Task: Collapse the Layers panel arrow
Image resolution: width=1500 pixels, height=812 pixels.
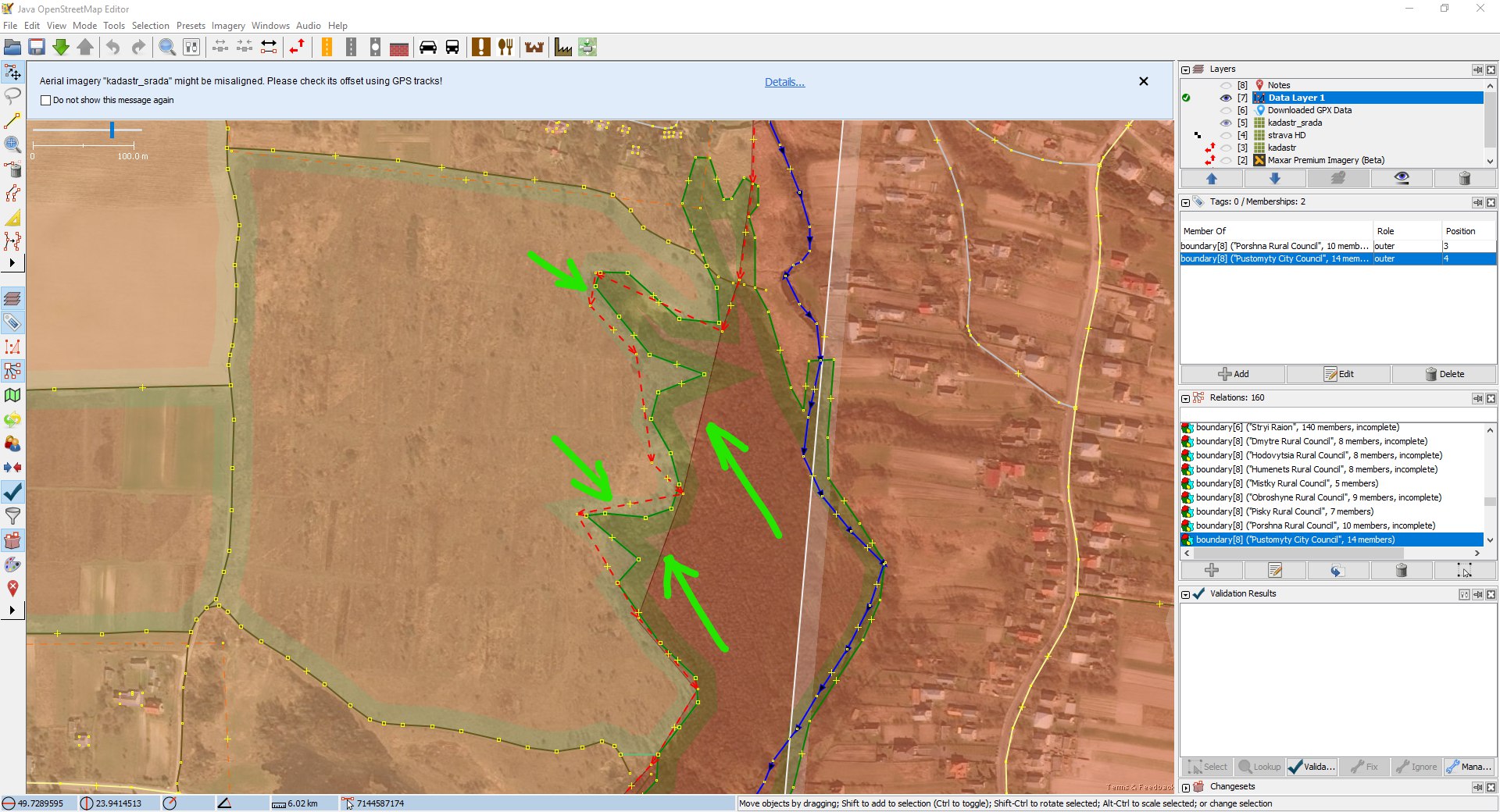Action: (1185, 69)
